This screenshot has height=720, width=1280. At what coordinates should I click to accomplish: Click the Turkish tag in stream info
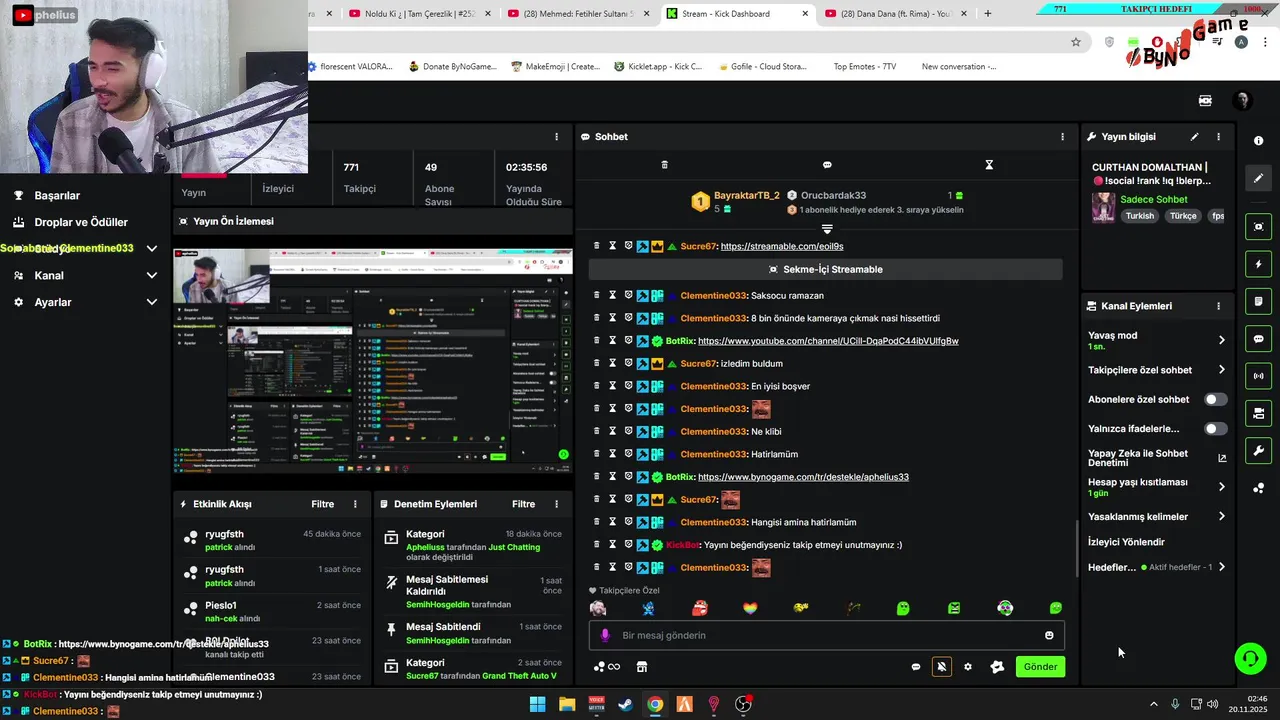pos(1139,216)
